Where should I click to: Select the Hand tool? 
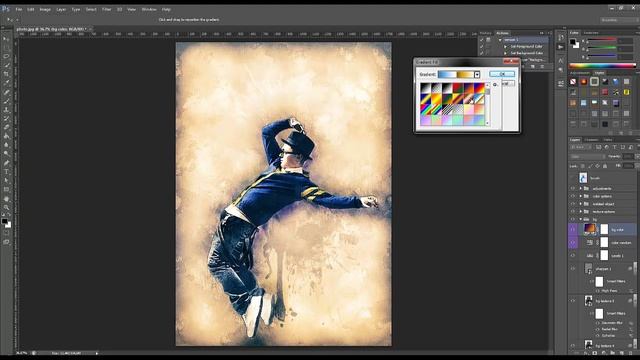6,199
